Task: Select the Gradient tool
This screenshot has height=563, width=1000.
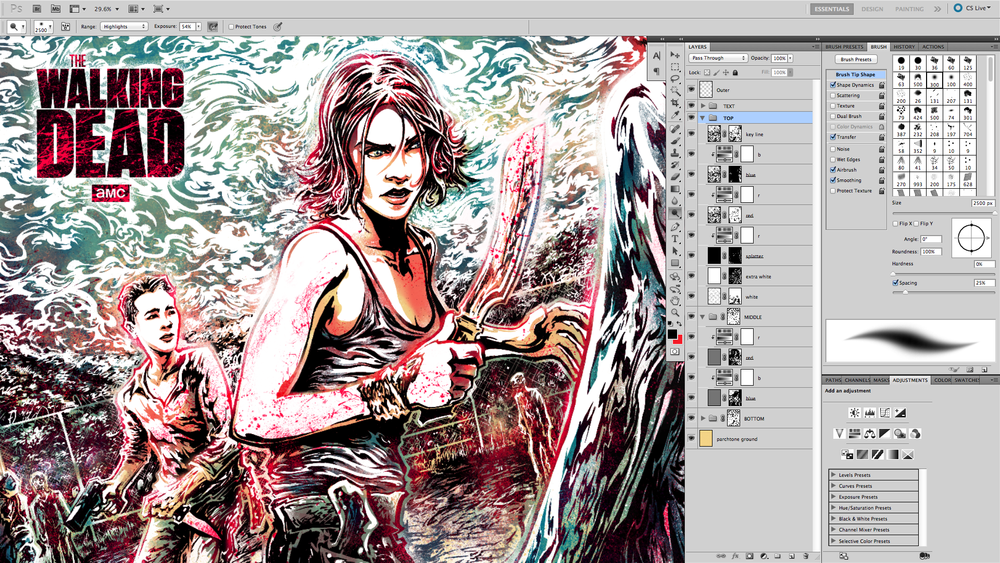Action: point(675,189)
